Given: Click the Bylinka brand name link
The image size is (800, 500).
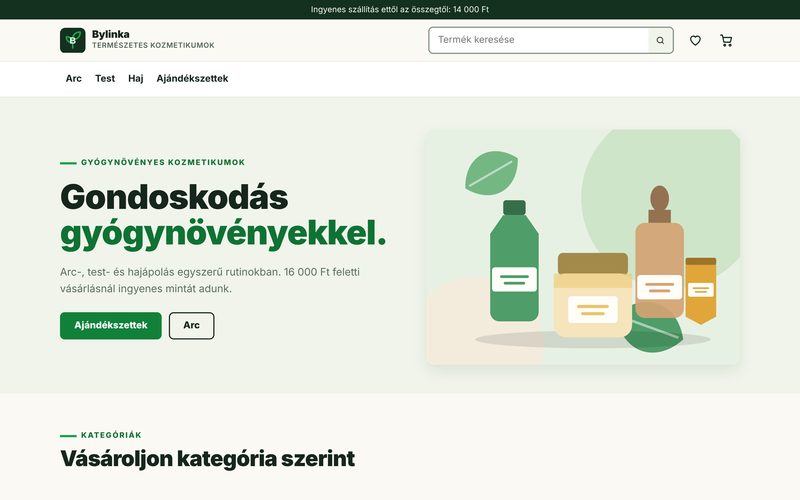Looking at the screenshot, I should [x=111, y=34].
